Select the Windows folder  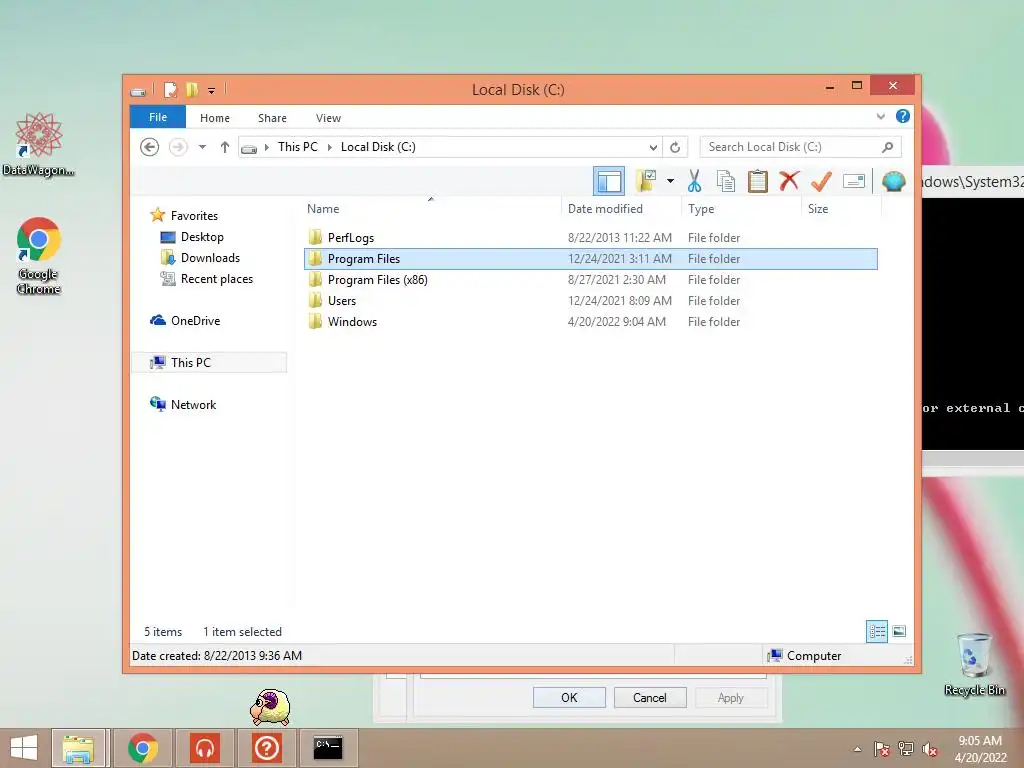(x=590, y=321)
